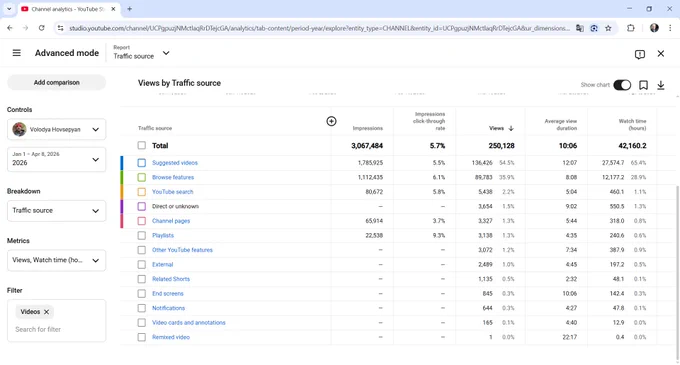The height and width of the screenshot is (365, 680).
Task: Expand the Volodya Hovsepyan channel selector
Action: pos(56,129)
